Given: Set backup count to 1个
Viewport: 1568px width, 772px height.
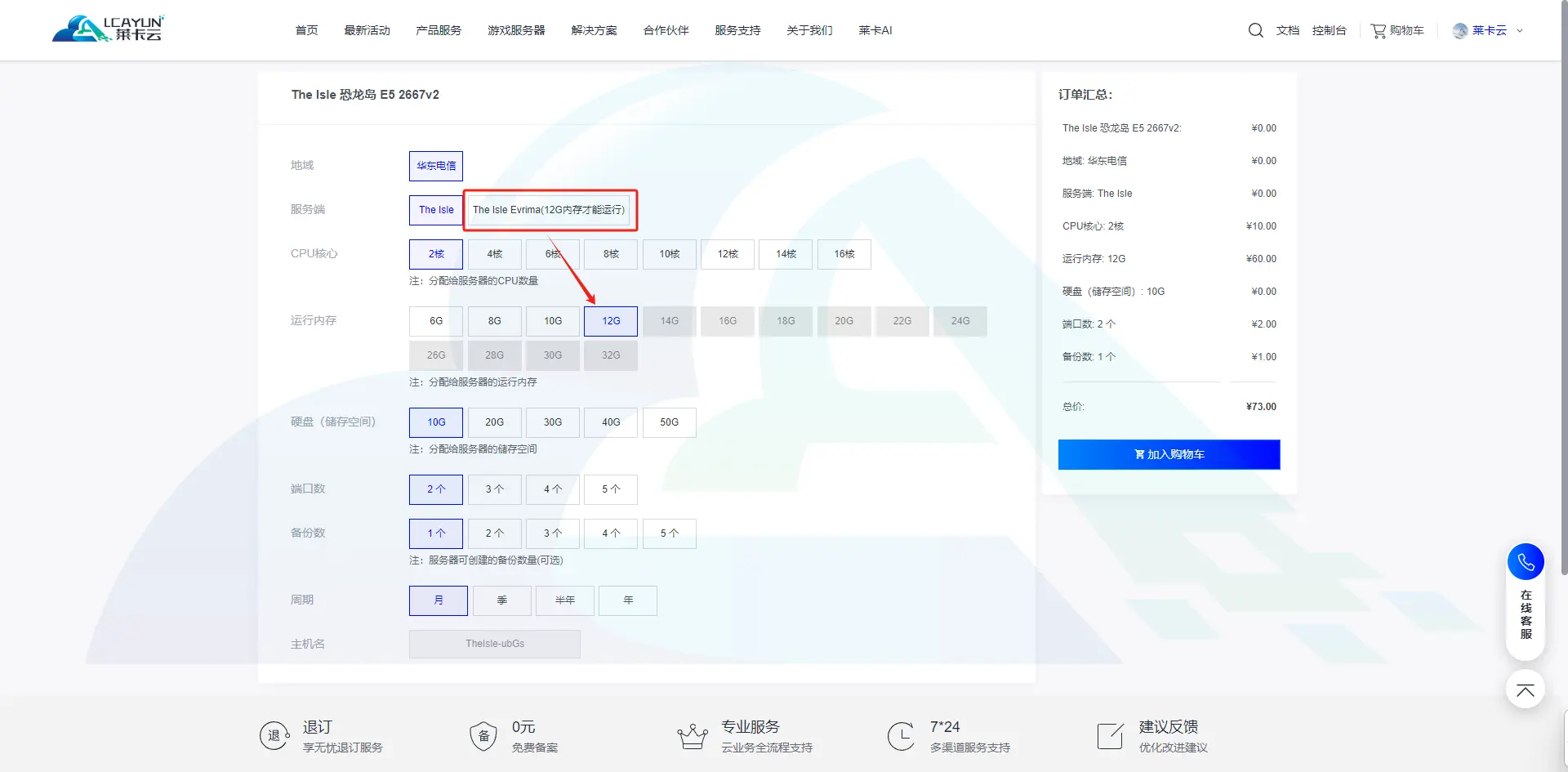Looking at the screenshot, I should click(436, 533).
